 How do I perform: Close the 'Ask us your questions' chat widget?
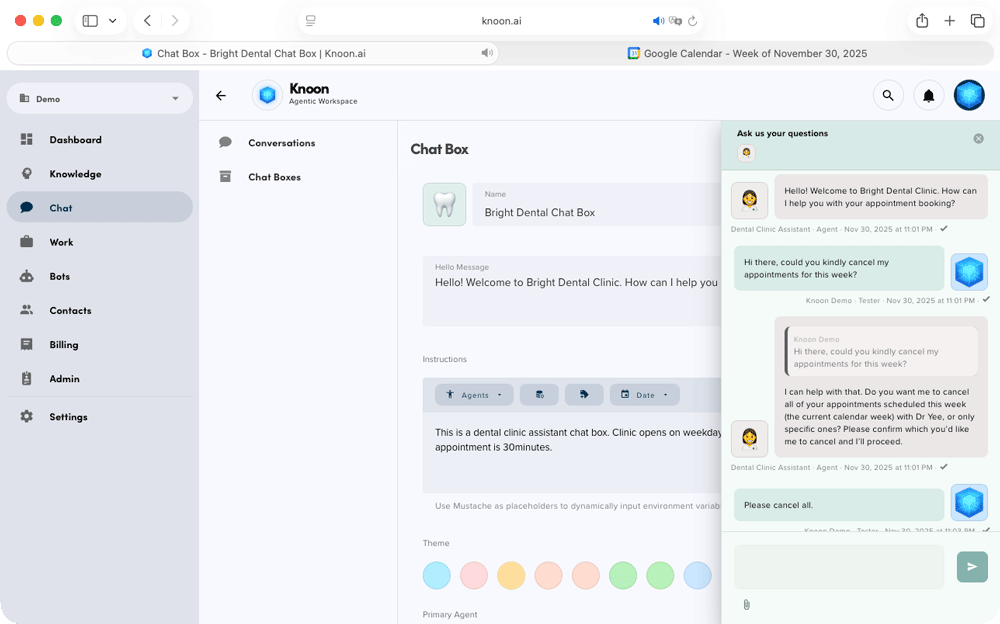point(978,139)
